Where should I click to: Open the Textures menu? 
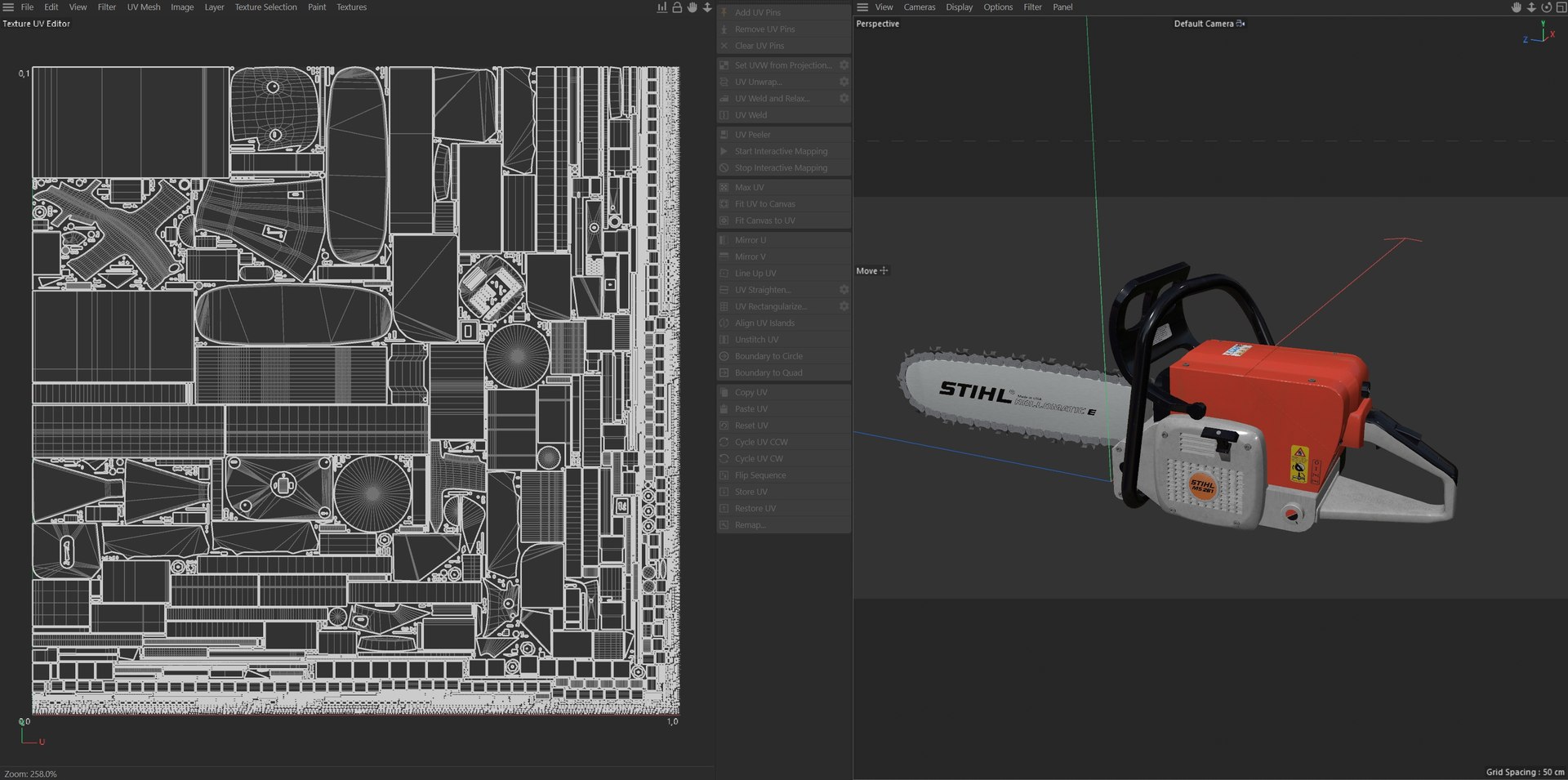tap(352, 7)
